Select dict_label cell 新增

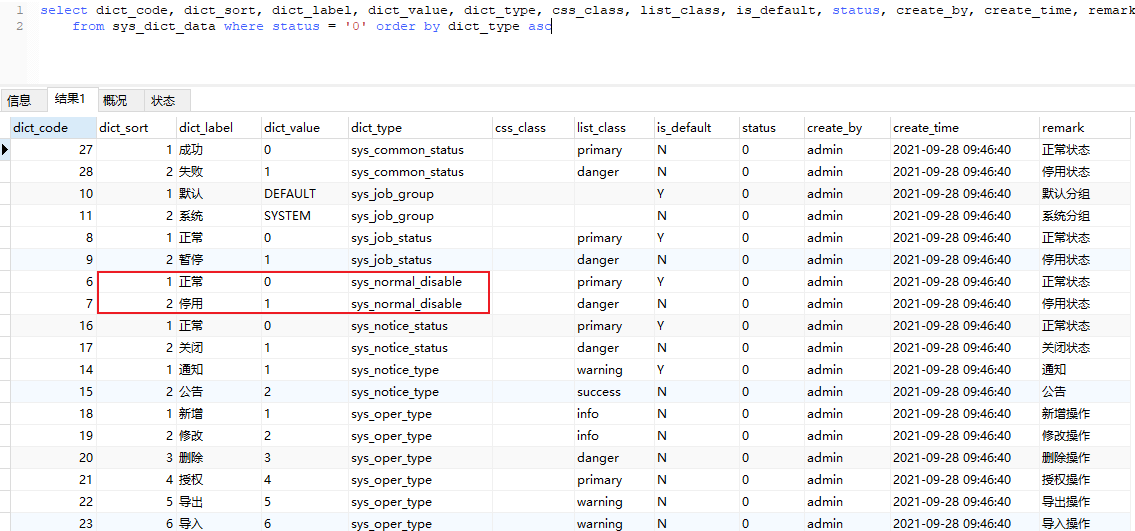pos(219,414)
